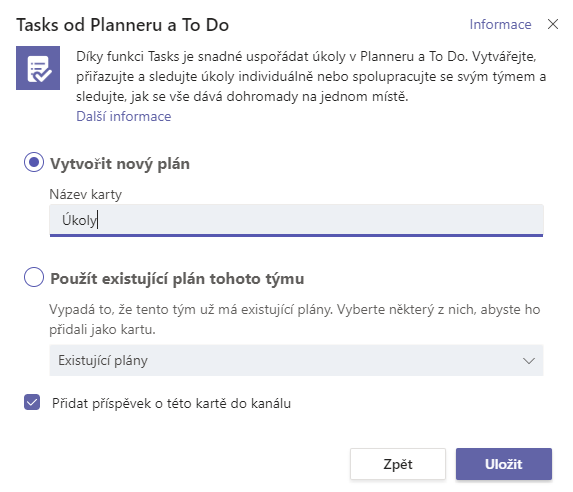Click the Vytvořit nový plán label text
The height and width of the screenshot is (492, 573).
(x=120, y=164)
